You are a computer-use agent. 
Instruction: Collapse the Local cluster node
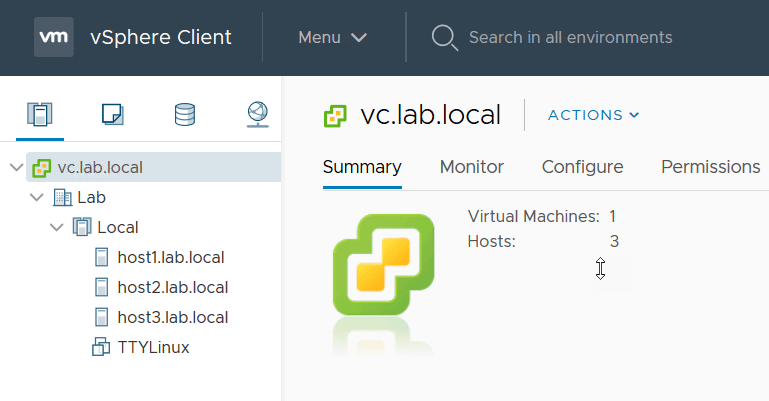(x=57, y=227)
